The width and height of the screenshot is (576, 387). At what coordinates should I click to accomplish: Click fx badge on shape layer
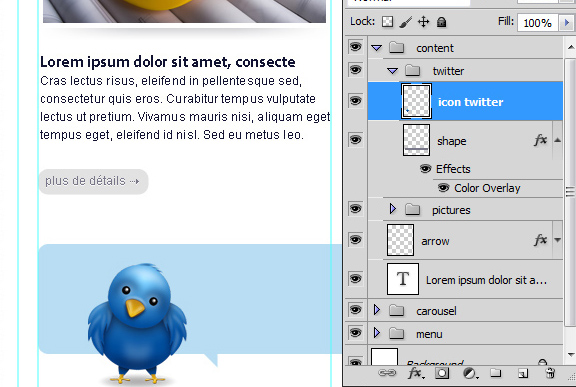click(x=540, y=140)
